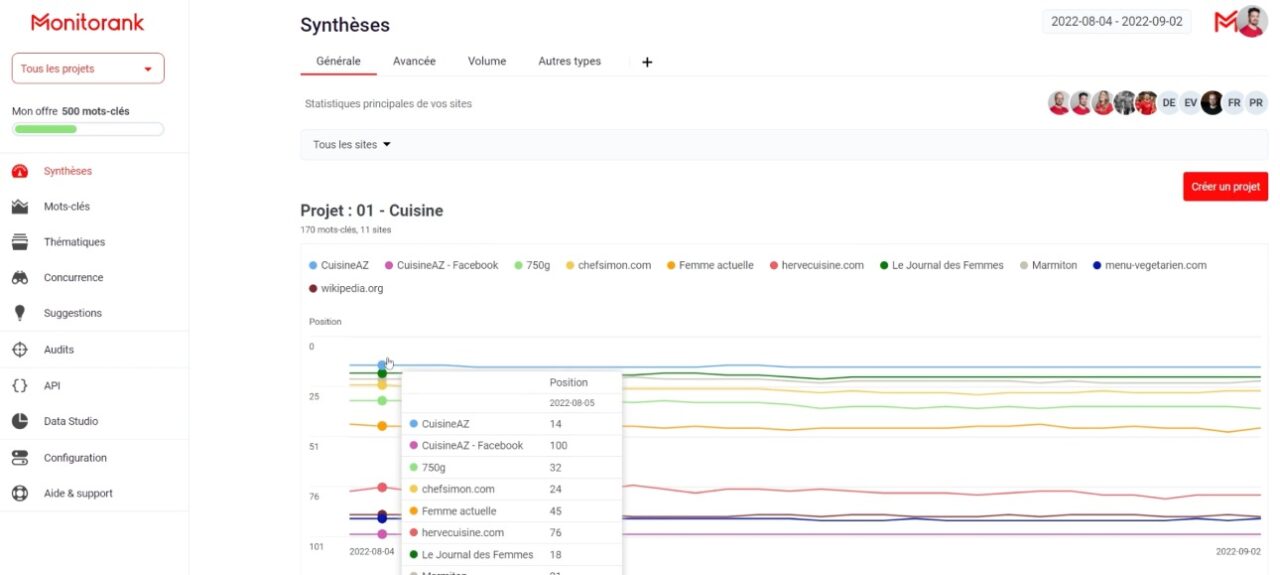The height and width of the screenshot is (575, 1280).
Task: Open the date range picker
Action: pyautogui.click(x=1116, y=21)
